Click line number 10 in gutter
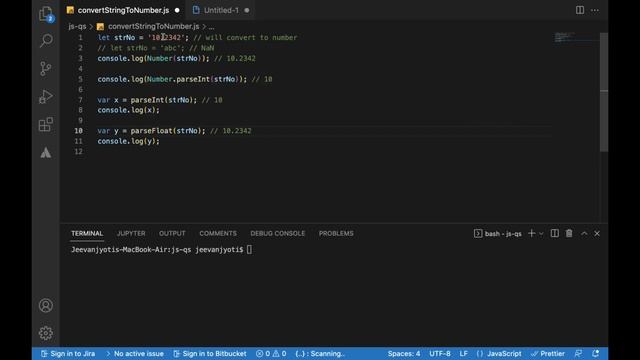The height and width of the screenshot is (360, 640). point(78,131)
